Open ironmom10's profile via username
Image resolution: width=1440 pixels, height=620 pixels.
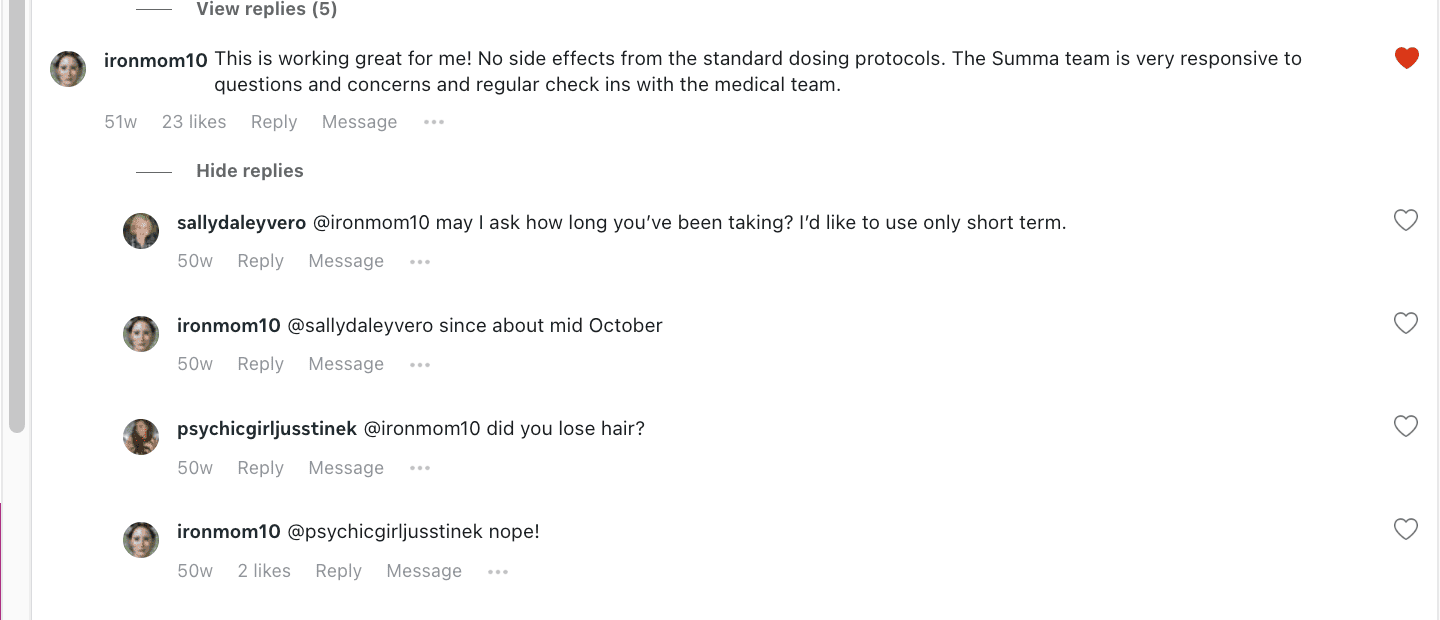click(155, 59)
